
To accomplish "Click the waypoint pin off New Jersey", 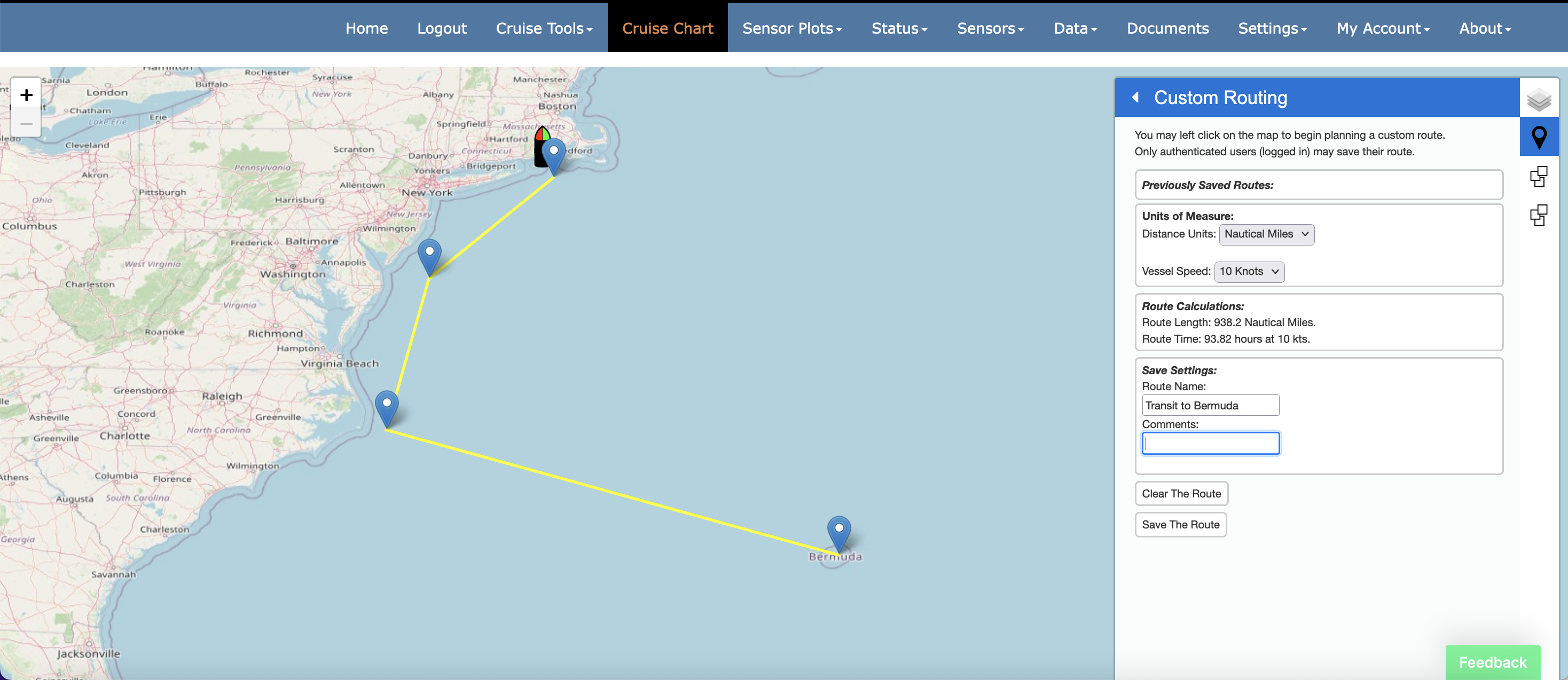I will click(x=429, y=256).
